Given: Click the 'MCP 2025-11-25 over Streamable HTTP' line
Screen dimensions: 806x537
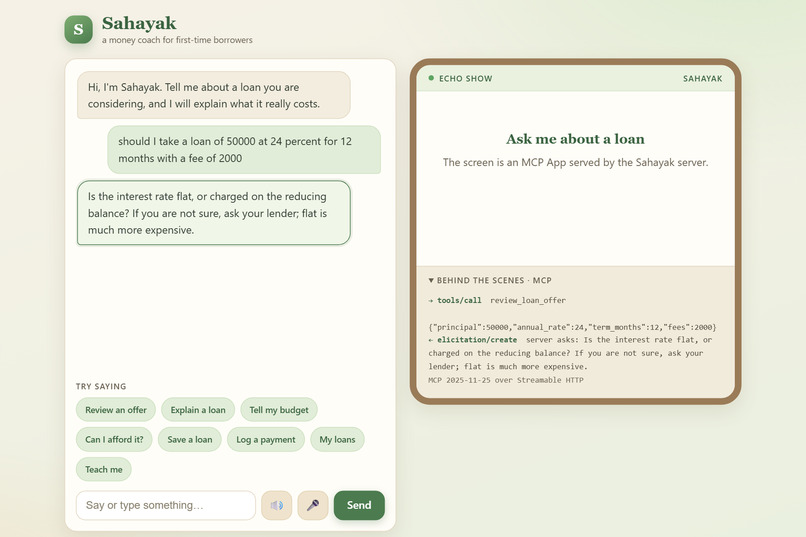Looking at the screenshot, I should [506, 380].
